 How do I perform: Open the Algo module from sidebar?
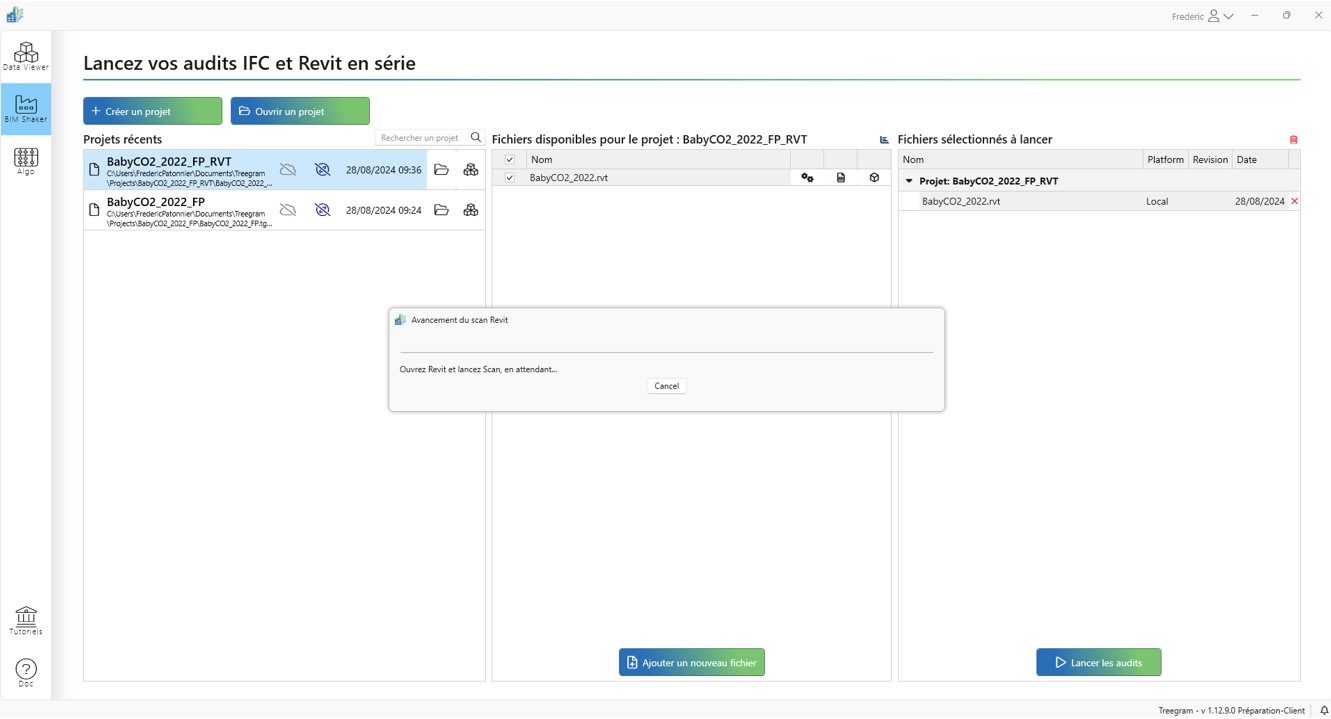point(25,160)
